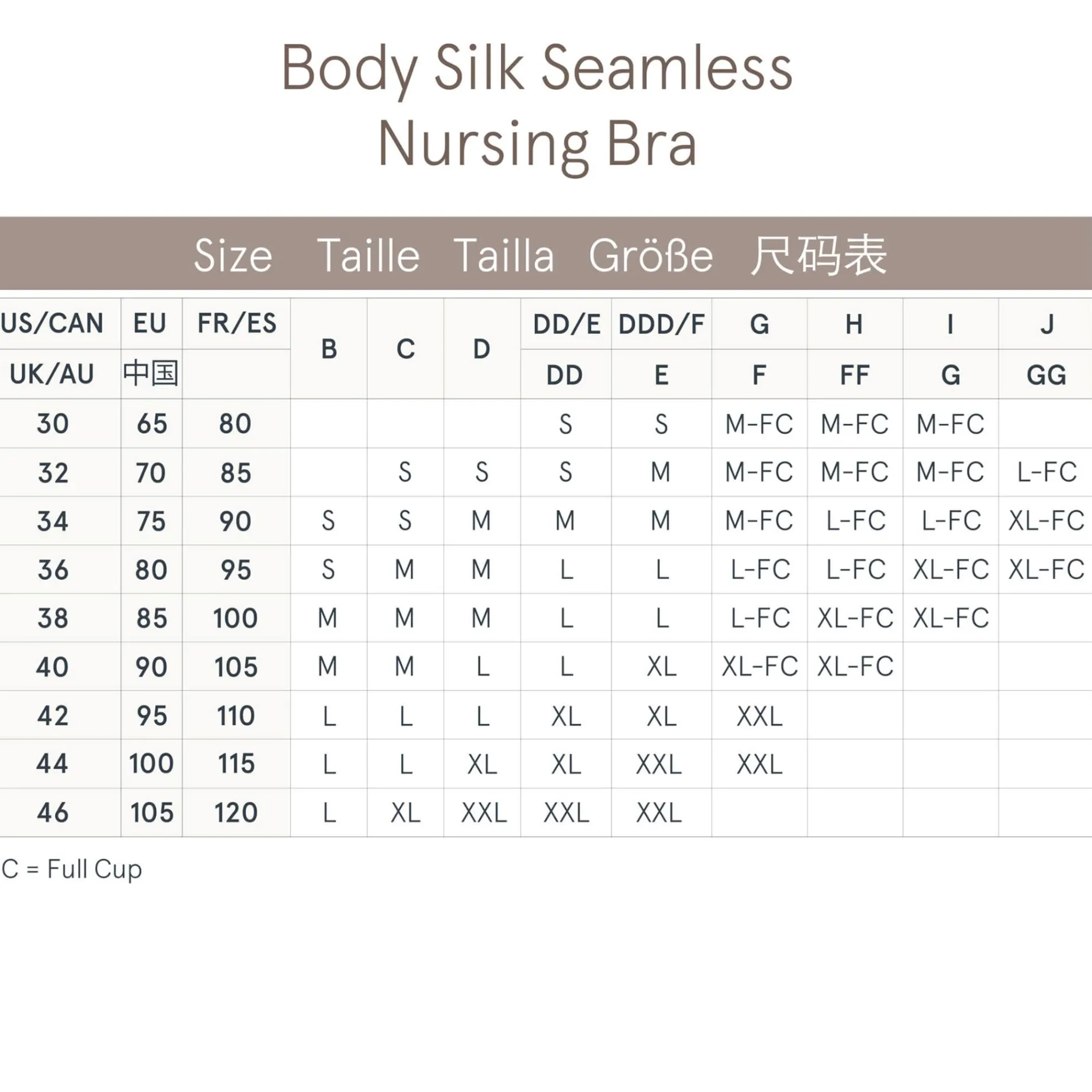Click the 'Full Cup' footnote text
The height and width of the screenshot is (1092, 1092).
pos(94,869)
